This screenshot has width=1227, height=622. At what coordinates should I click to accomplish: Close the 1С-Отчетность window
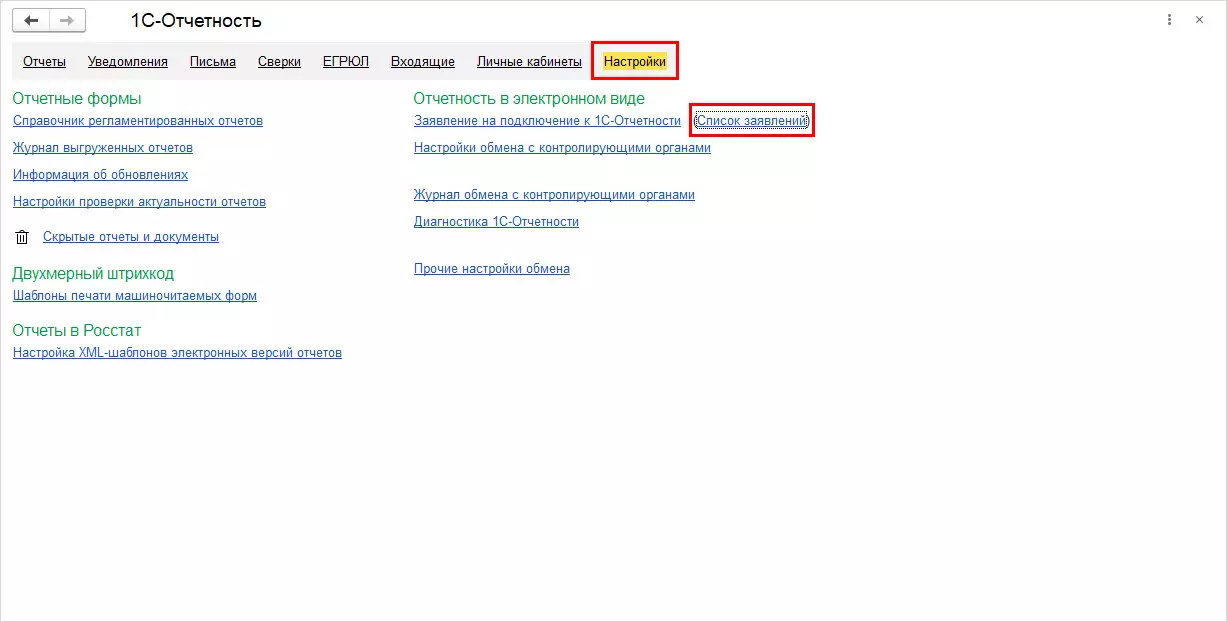1199,20
